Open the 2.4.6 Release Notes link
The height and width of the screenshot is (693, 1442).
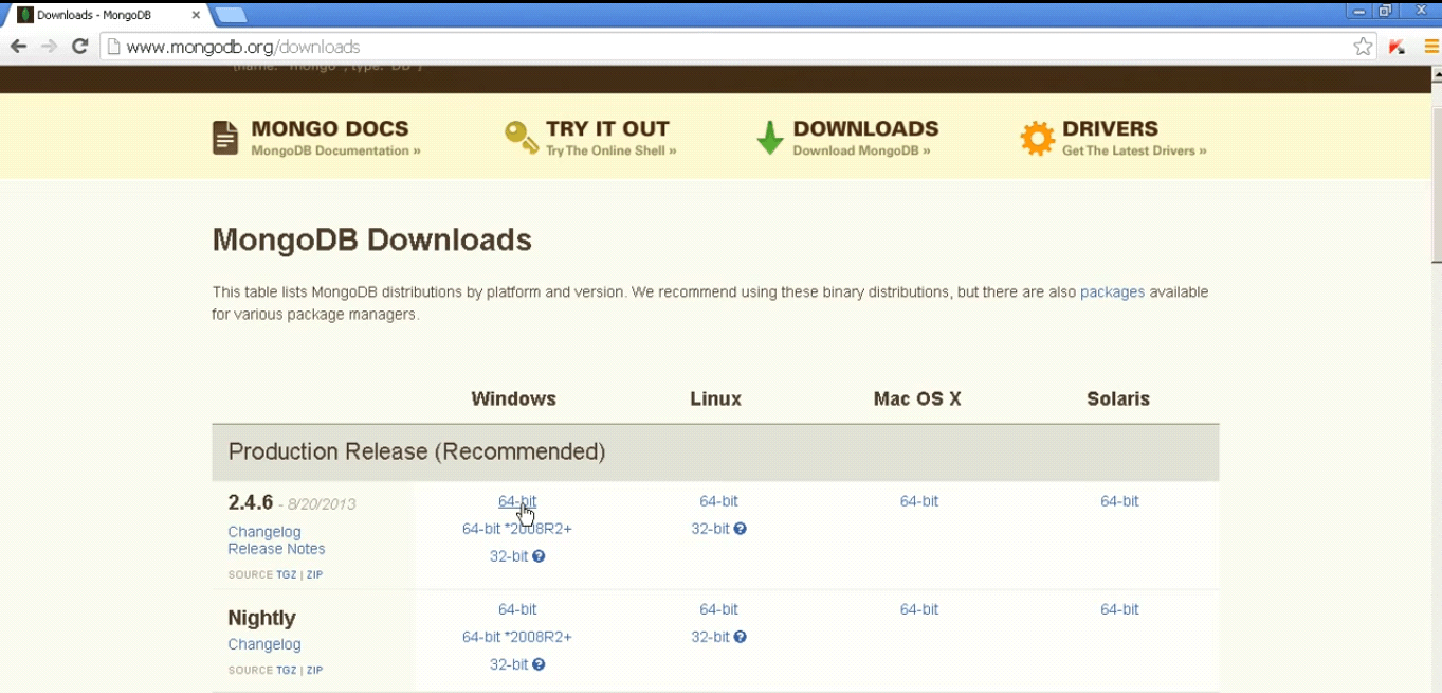point(276,549)
